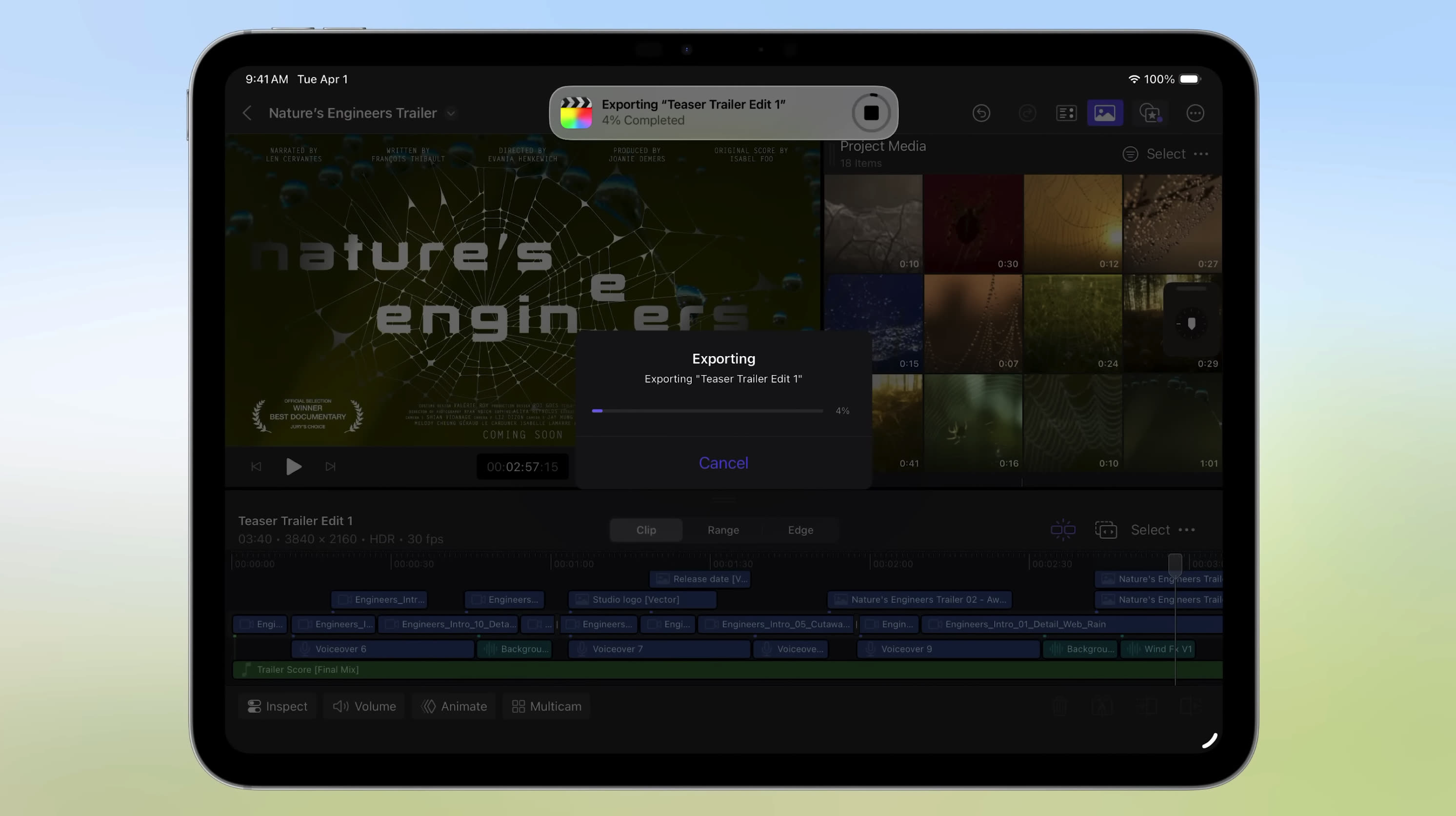The height and width of the screenshot is (816, 1456).
Task: Open the Project Media ellipsis options menu
Action: click(x=1202, y=154)
